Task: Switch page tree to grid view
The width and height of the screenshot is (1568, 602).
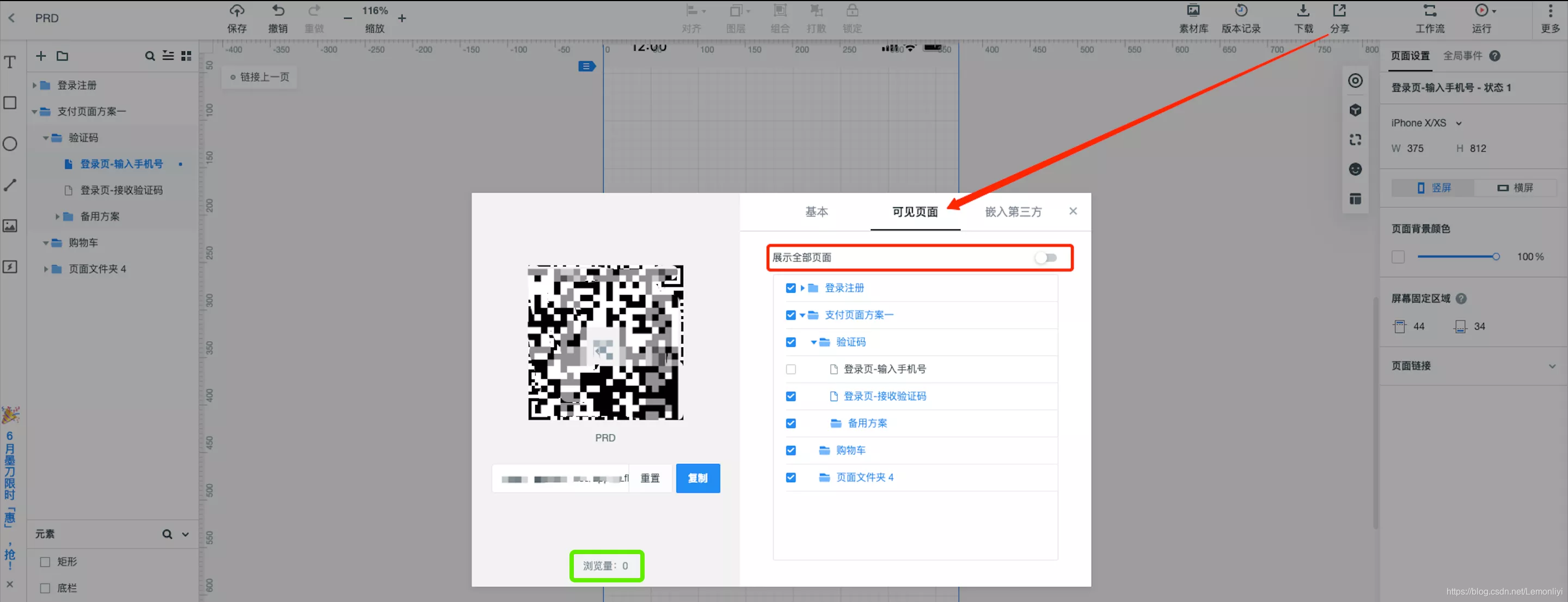Action: point(186,56)
